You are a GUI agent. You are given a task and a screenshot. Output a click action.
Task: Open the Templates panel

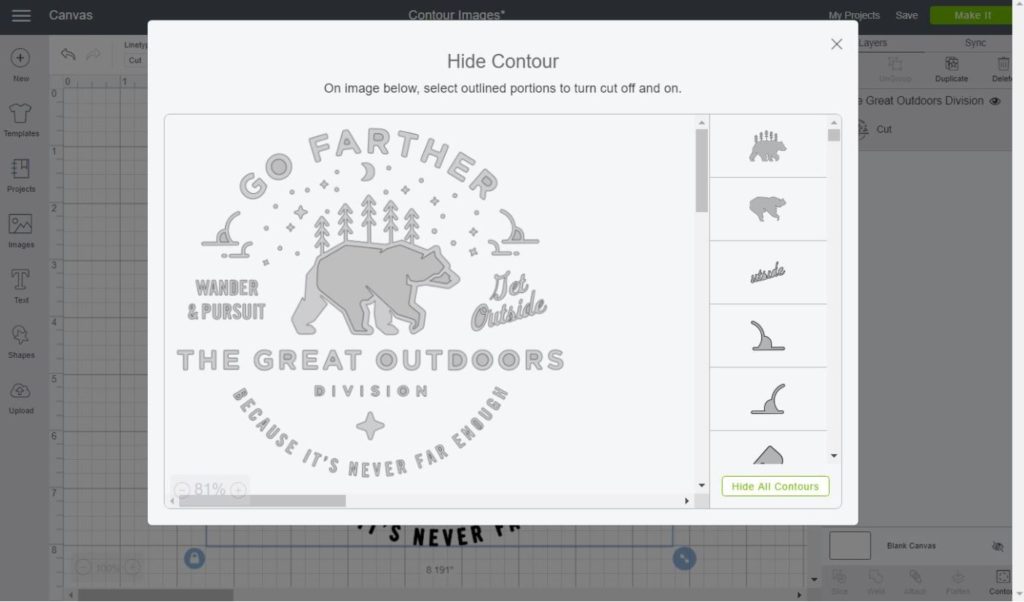point(21,120)
